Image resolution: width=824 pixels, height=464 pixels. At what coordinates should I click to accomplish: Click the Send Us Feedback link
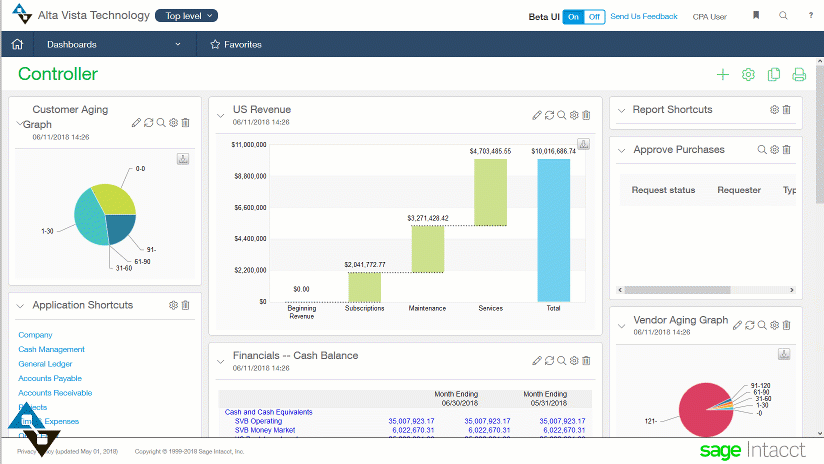coord(644,16)
